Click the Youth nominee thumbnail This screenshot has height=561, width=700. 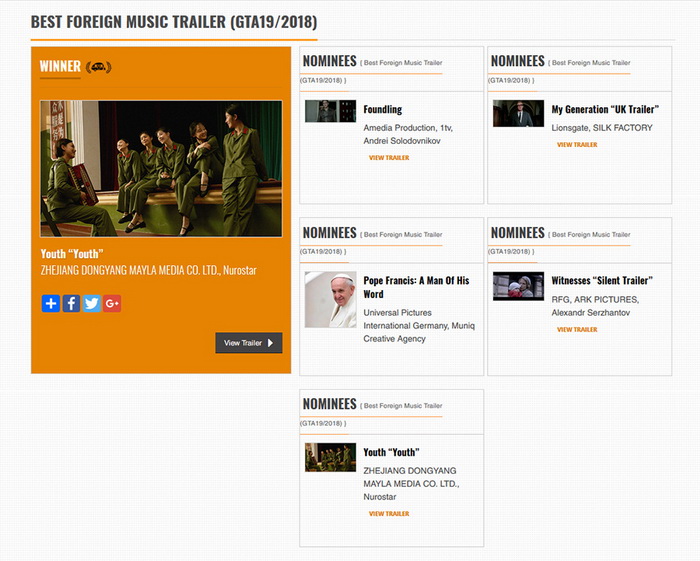[330, 457]
